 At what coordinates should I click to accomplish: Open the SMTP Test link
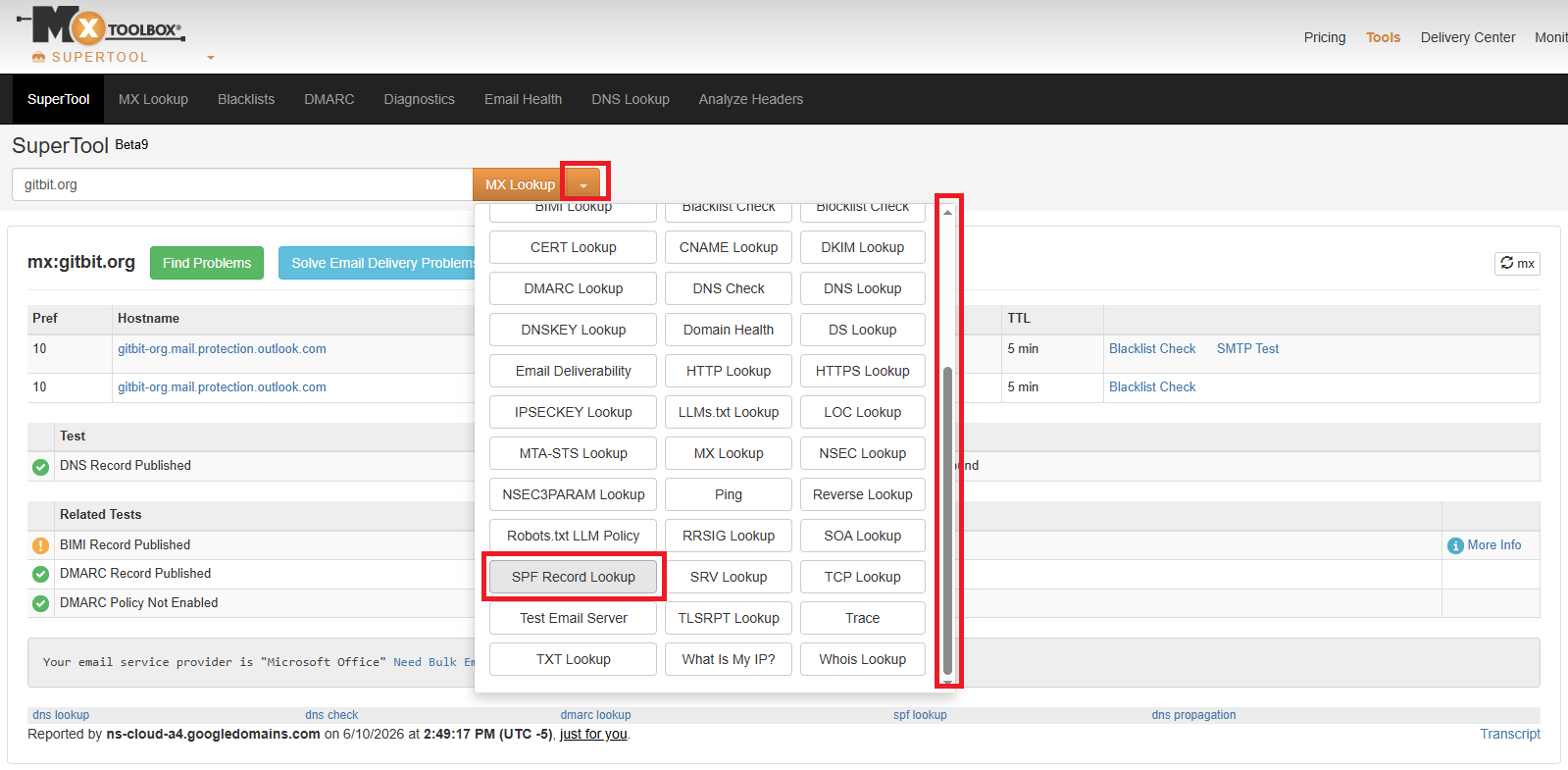pyautogui.click(x=1247, y=349)
